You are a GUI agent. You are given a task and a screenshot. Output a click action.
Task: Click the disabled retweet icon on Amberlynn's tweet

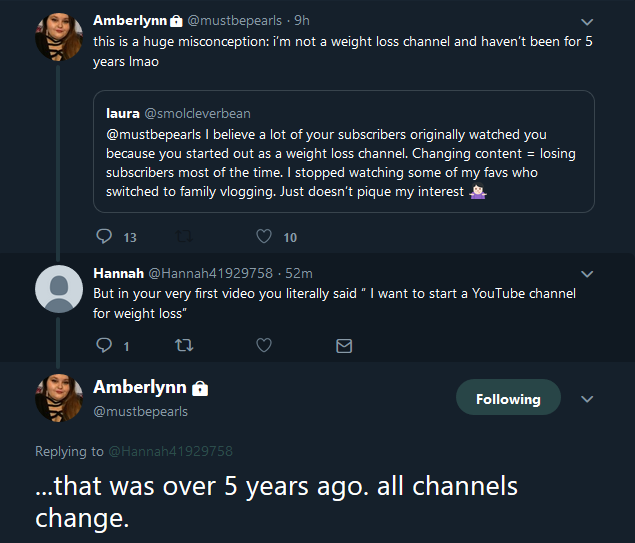tap(184, 236)
